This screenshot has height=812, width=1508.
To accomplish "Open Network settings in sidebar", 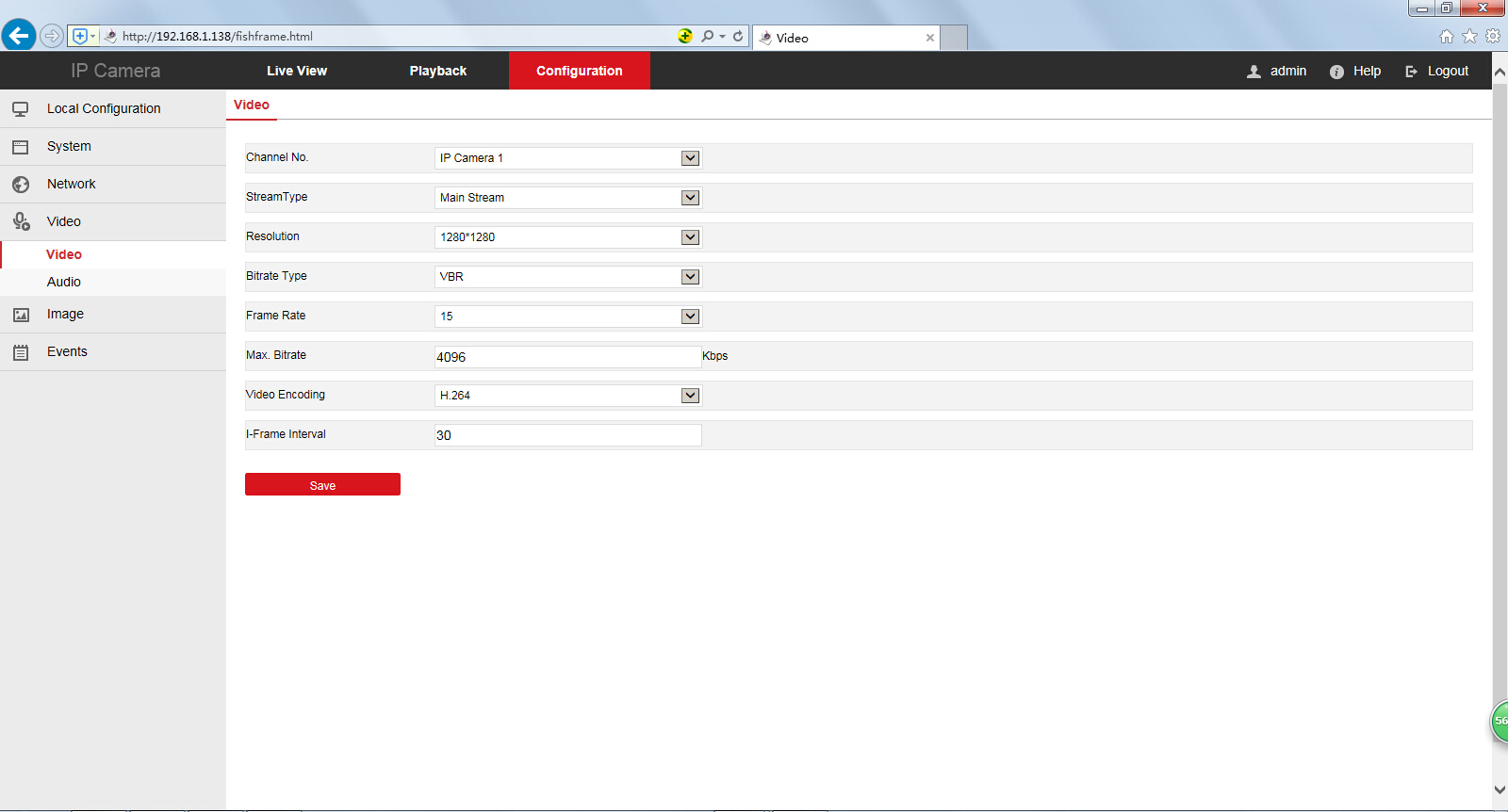I will pos(72,184).
